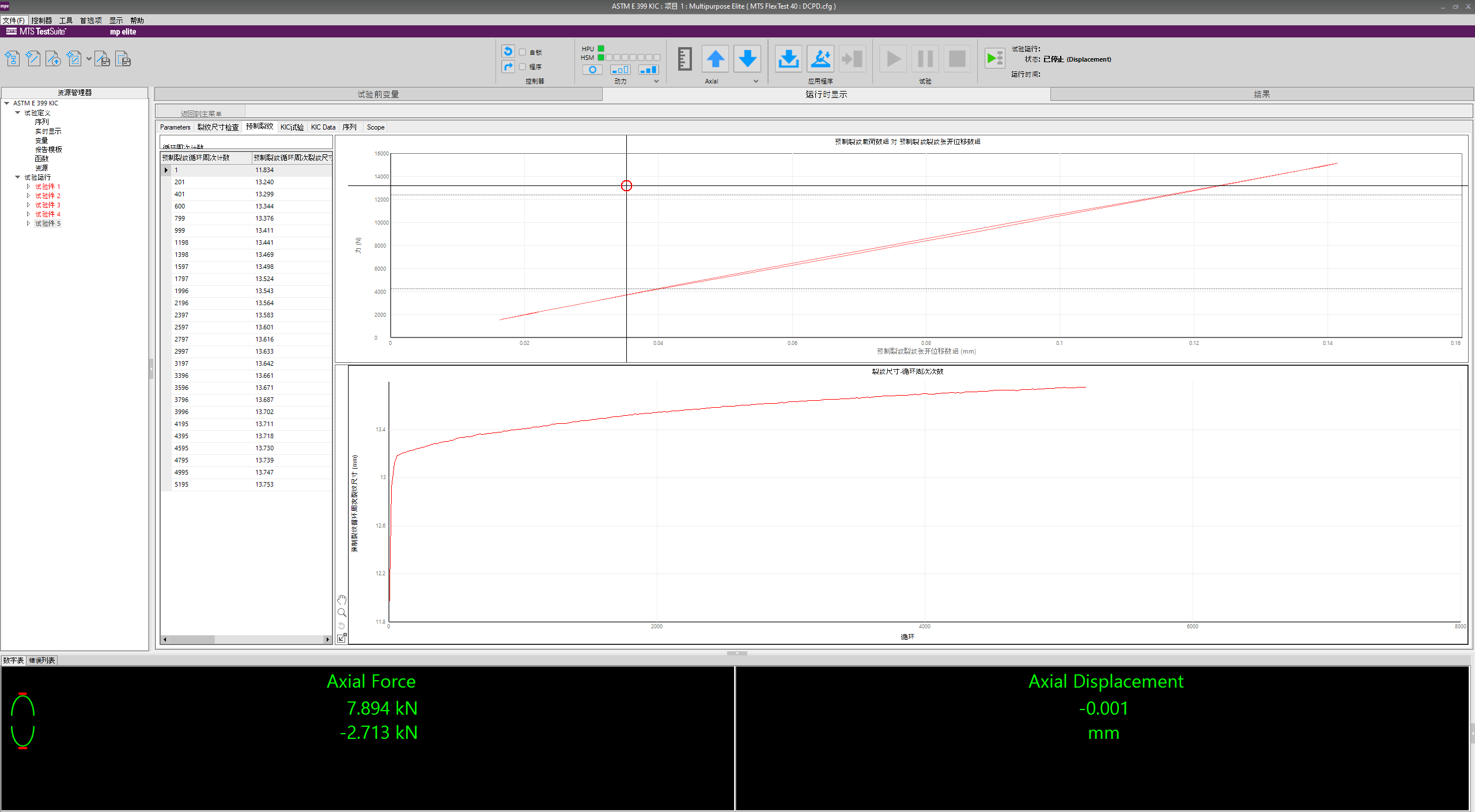Switch to the 错误列表 bottom tab
The image size is (1475, 812).
tap(42, 661)
